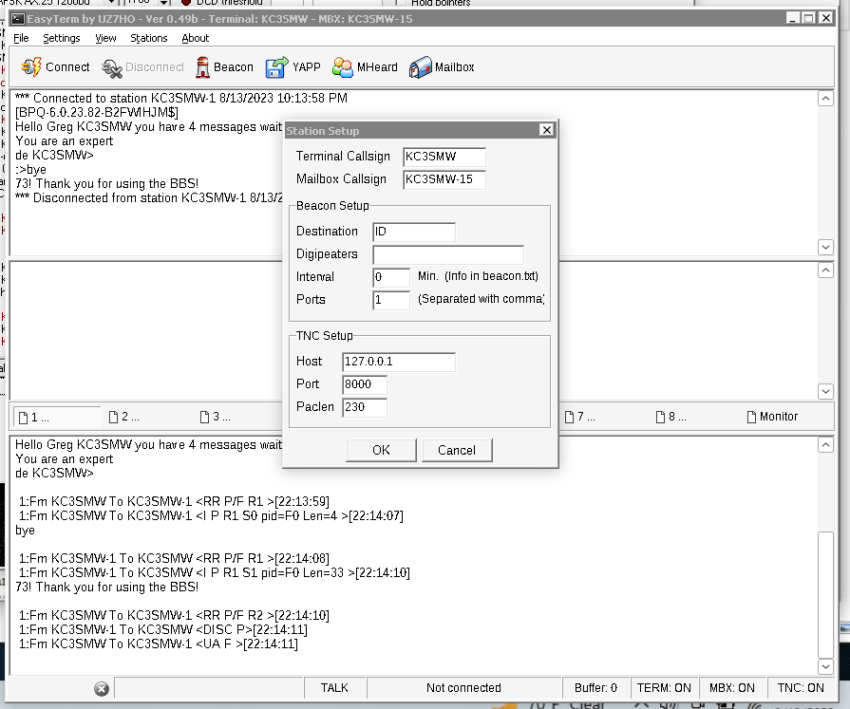Toggle the MBX: ON status indicator

(x=733, y=687)
